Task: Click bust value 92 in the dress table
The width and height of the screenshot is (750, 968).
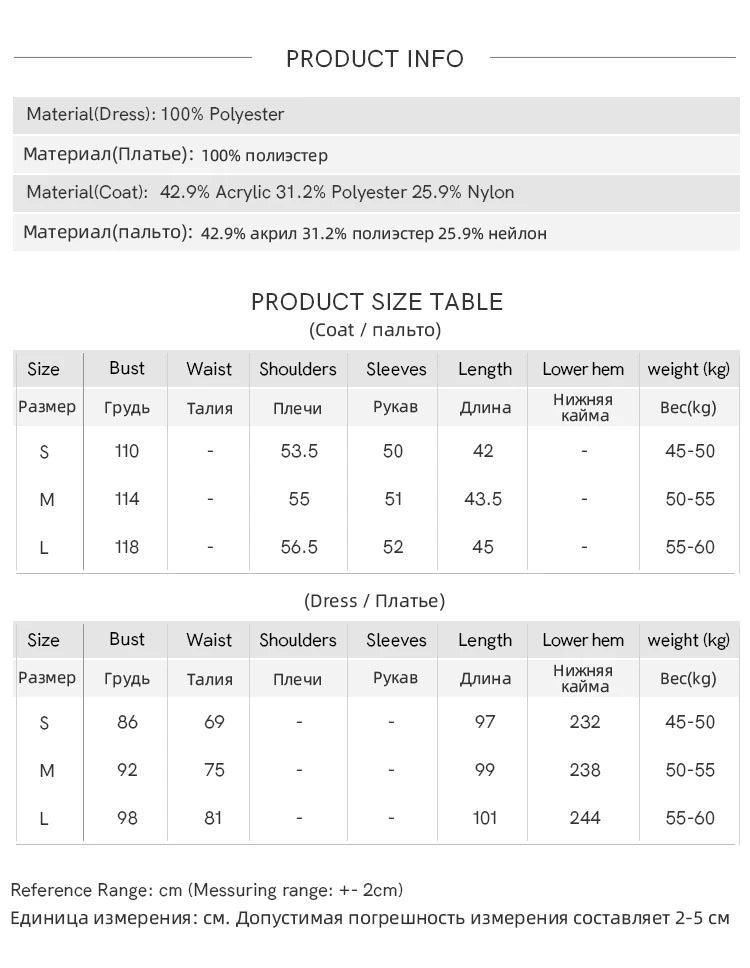Action: coord(127,770)
